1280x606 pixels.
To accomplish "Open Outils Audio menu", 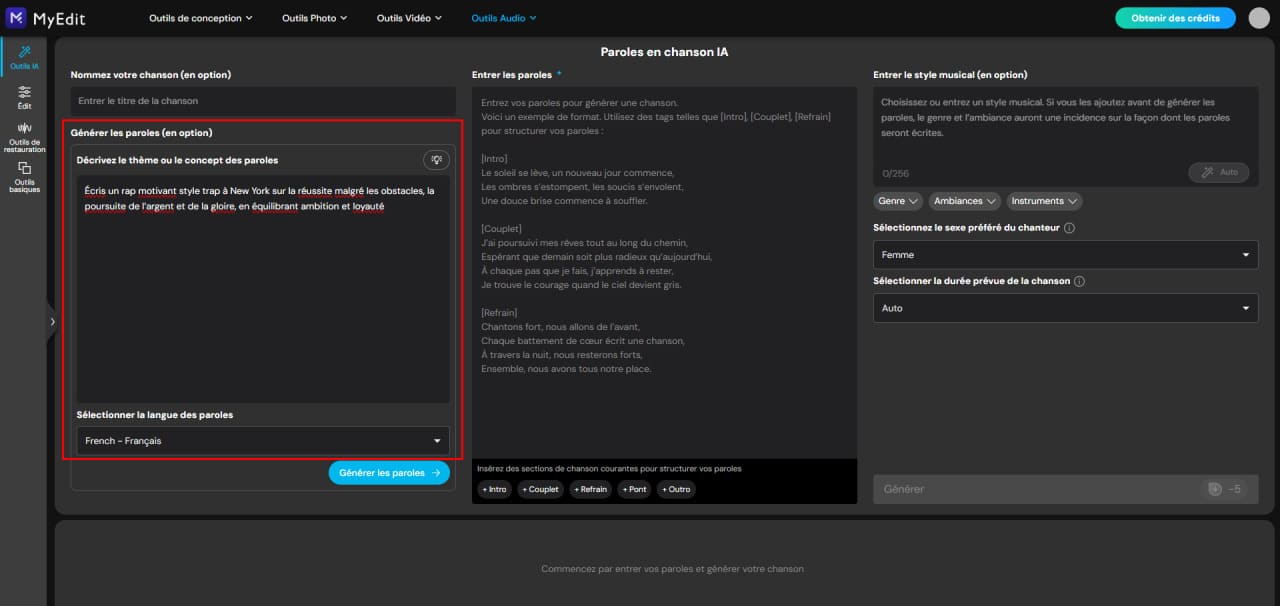I will 504,18.
